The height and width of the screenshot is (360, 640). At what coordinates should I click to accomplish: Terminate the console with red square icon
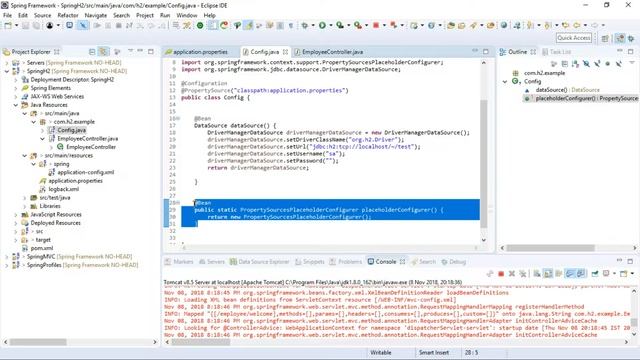coord(501,273)
